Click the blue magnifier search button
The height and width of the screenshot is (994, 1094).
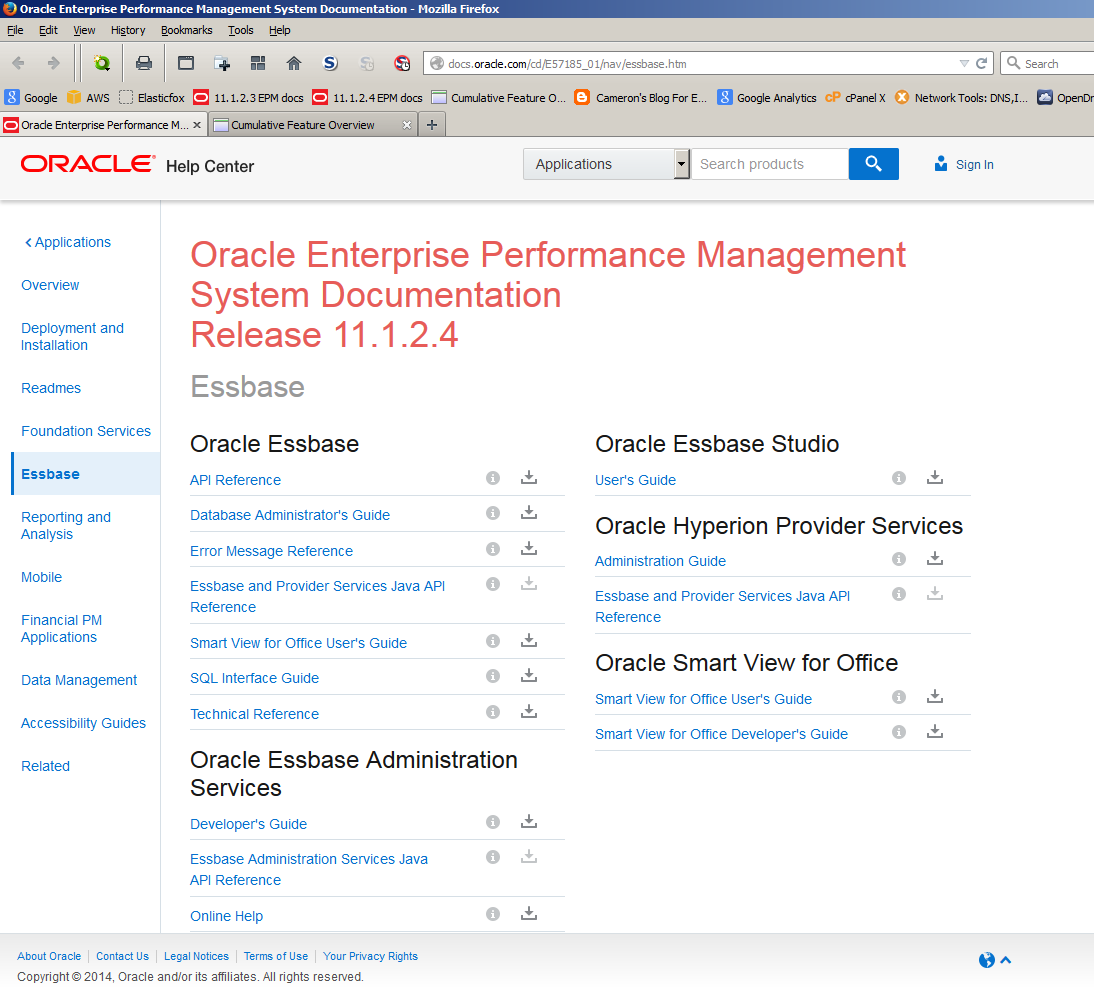[x=874, y=164]
